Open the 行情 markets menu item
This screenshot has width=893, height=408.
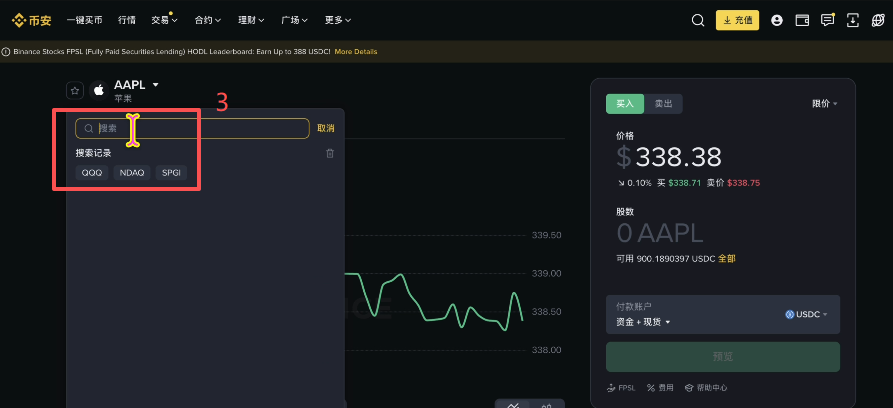tap(127, 20)
